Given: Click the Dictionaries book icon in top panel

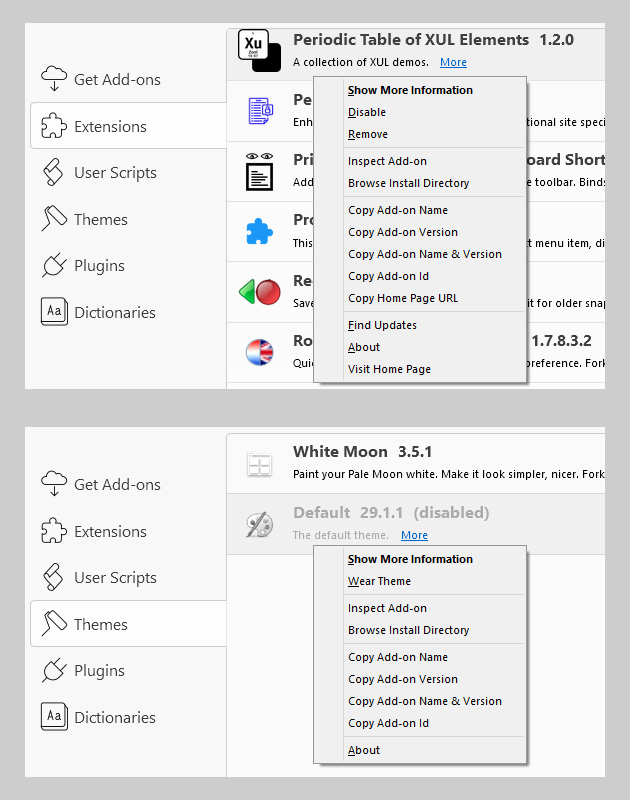Looking at the screenshot, I should (54, 311).
